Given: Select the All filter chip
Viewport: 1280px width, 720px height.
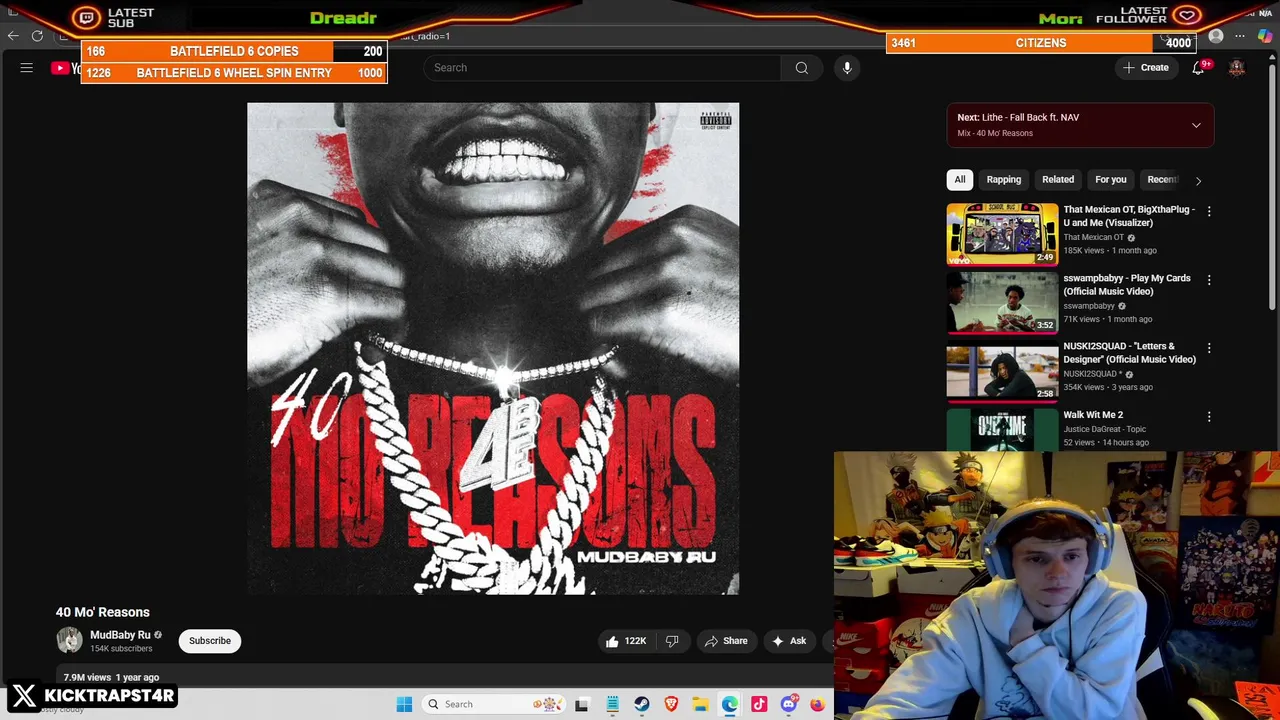Looking at the screenshot, I should (960, 180).
